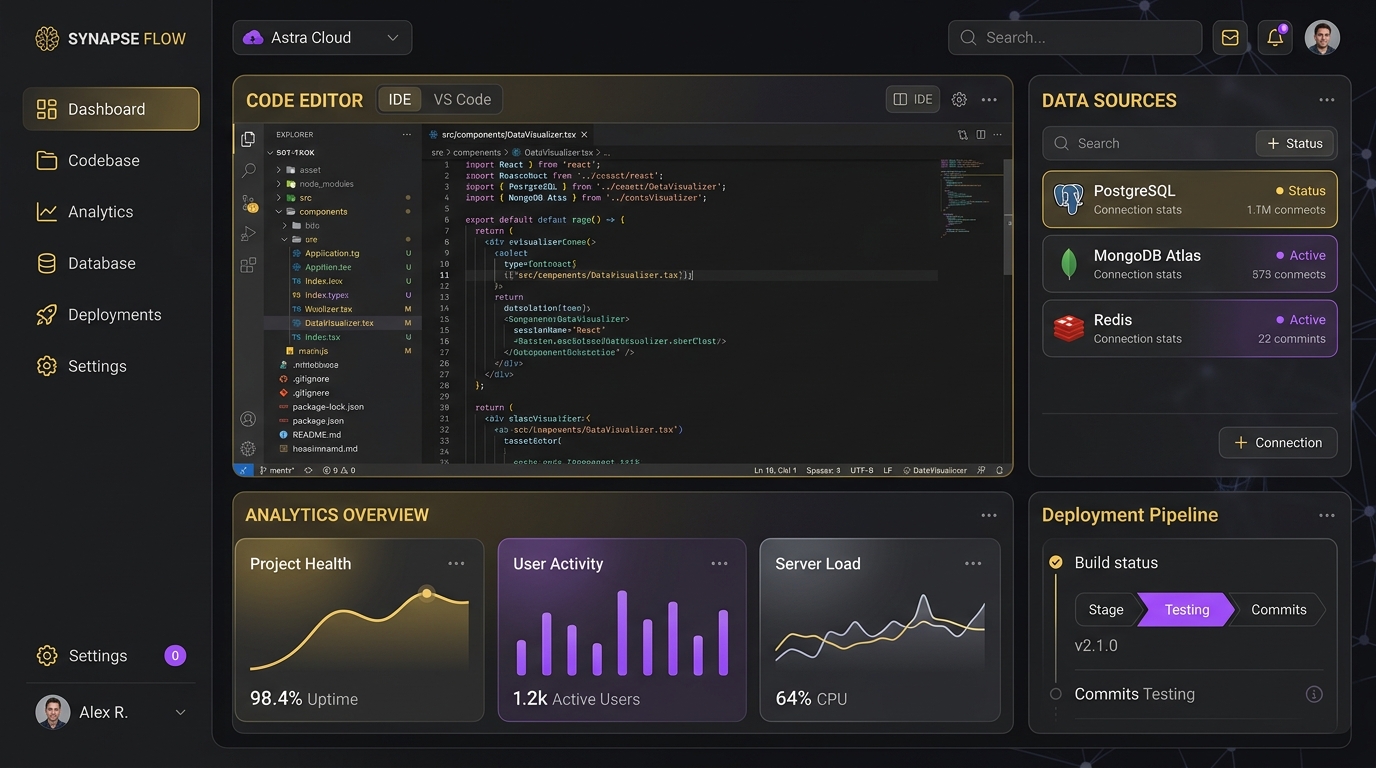Close the DataVisualizer.tsx editor tab

pos(584,134)
